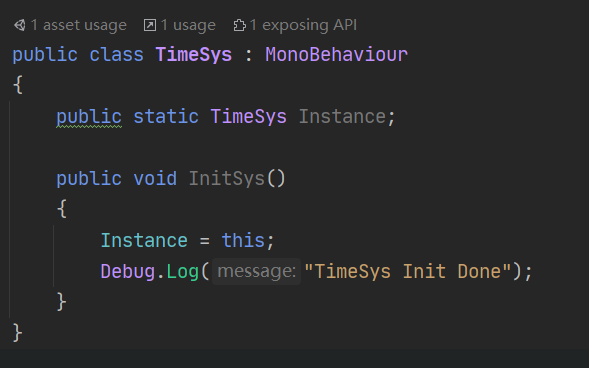Click the underlined 'public' keyword warning
589x368 pixels.
click(x=89, y=117)
